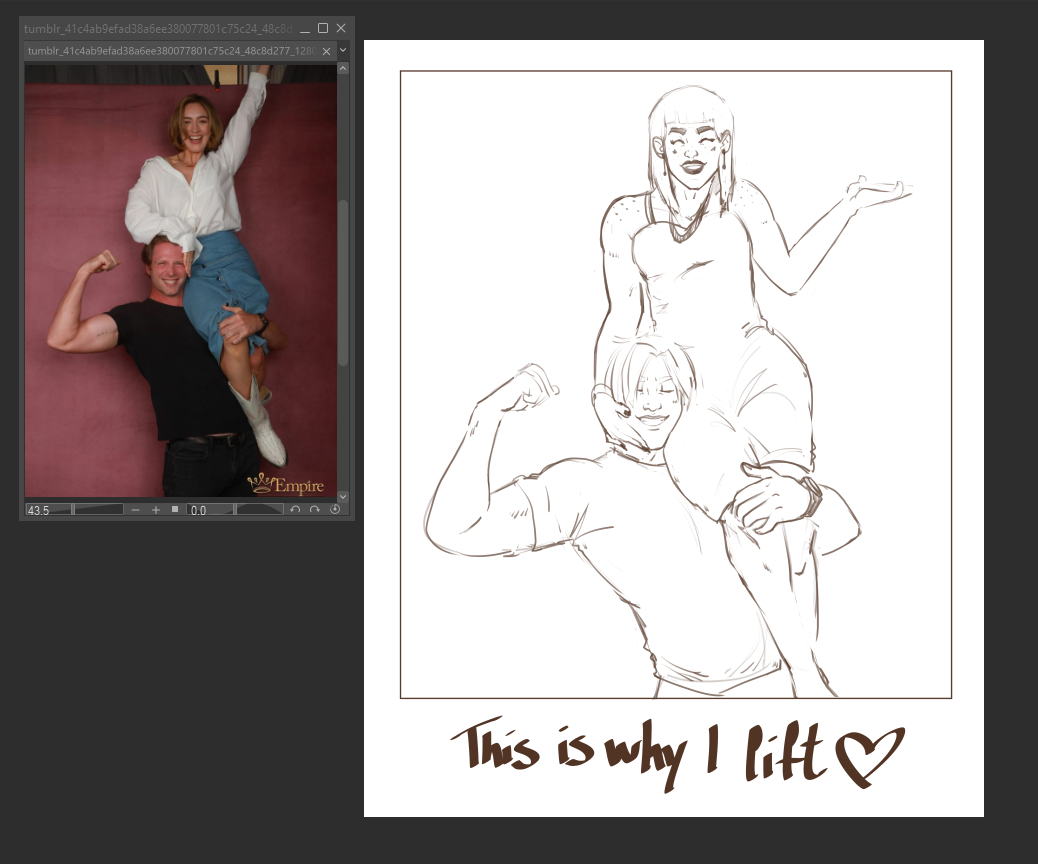This screenshot has width=1038, height=864.
Task: Click the 43.5 zoom value field
Action: pos(47,510)
